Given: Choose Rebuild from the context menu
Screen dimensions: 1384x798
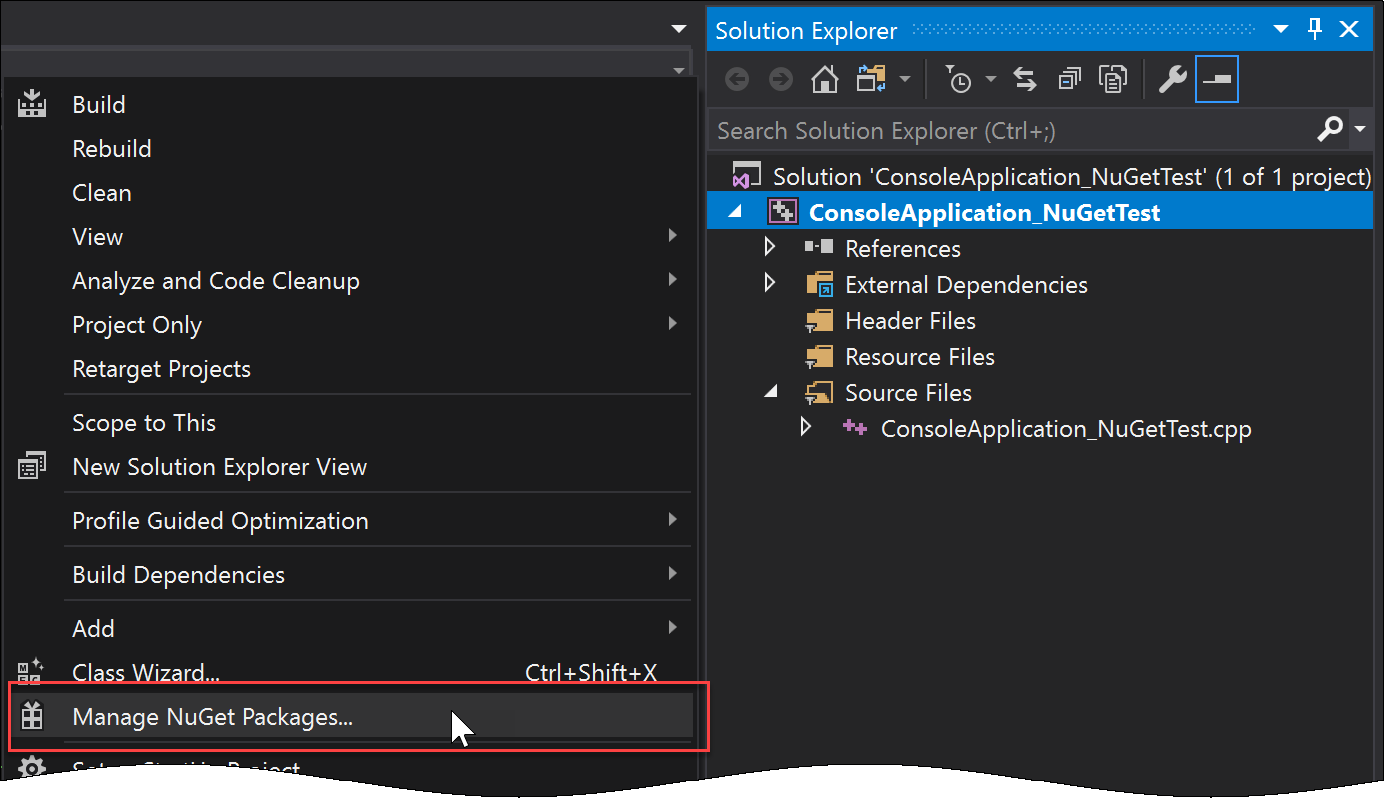Looking at the screenshot, I should click(x=112, y=149).
